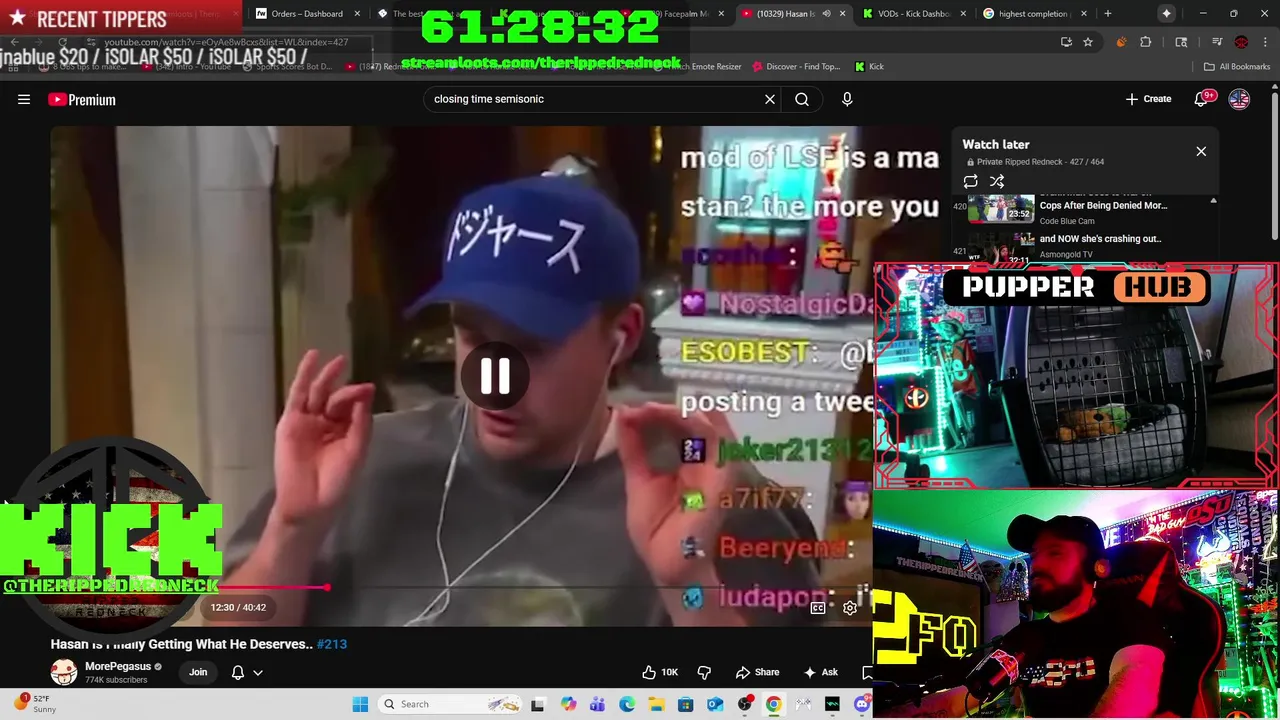Install app icon in address bar

pyautogui.click(x=1066, y=42)
